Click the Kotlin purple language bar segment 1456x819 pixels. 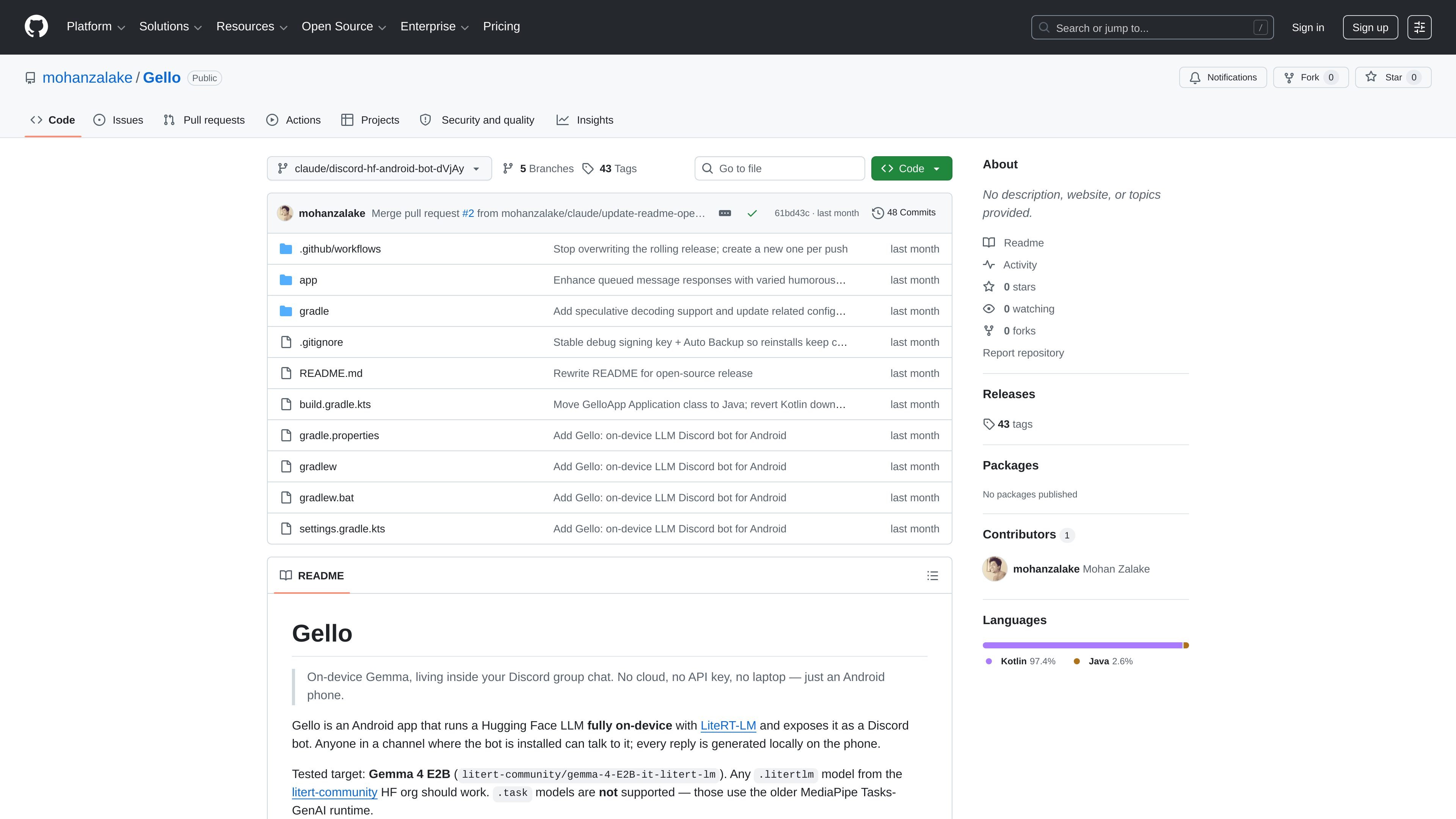point(1083,645)
